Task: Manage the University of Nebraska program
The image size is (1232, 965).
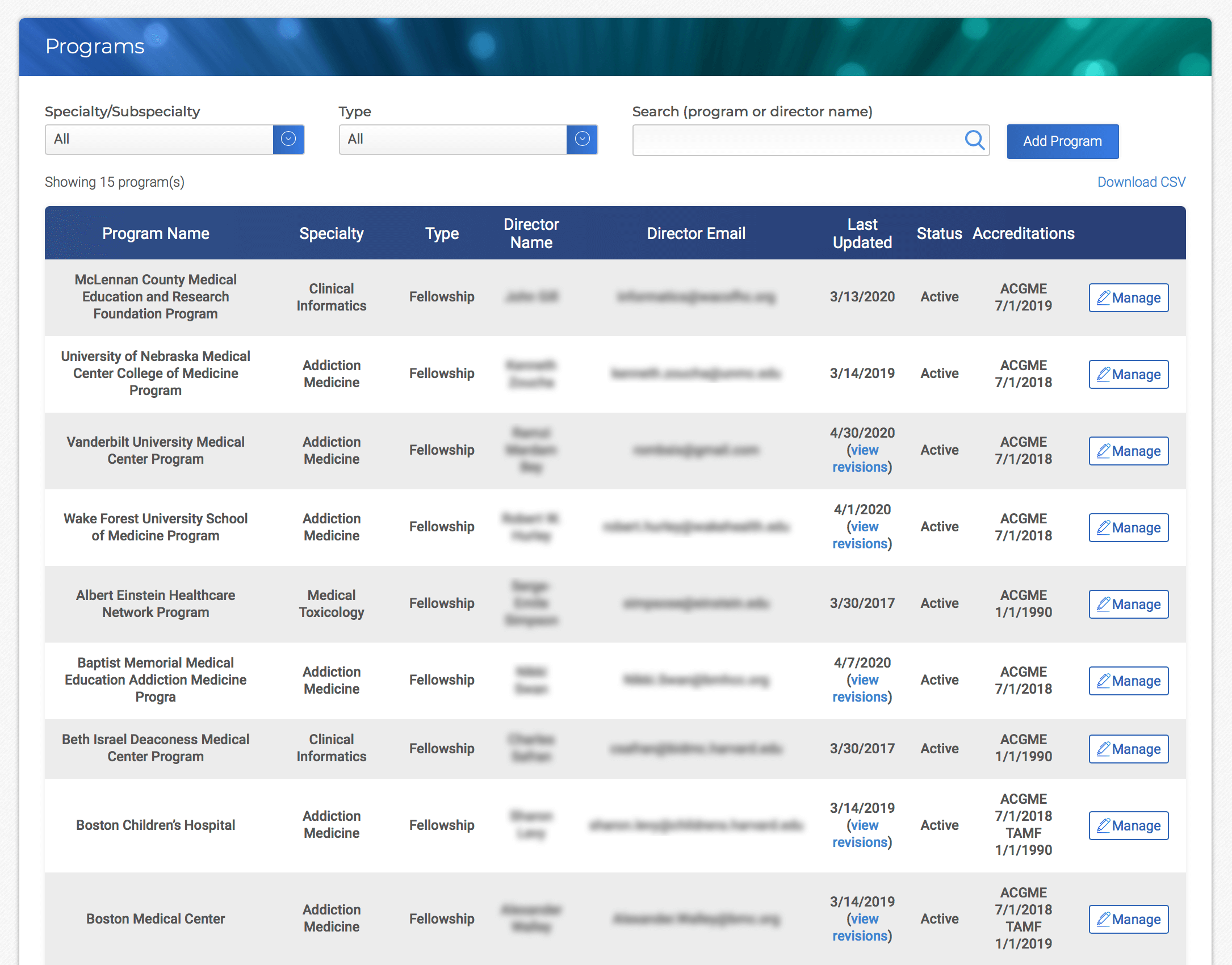Action: pos(1128,374)
